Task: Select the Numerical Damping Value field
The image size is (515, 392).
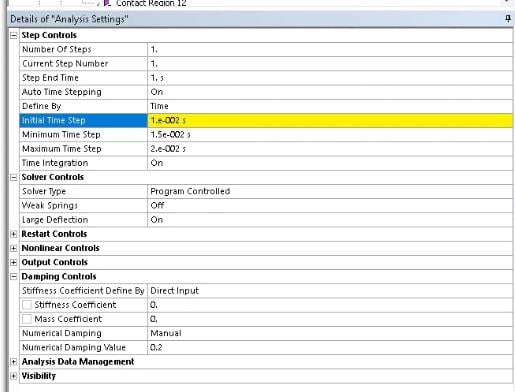Action: coord(330,348)
